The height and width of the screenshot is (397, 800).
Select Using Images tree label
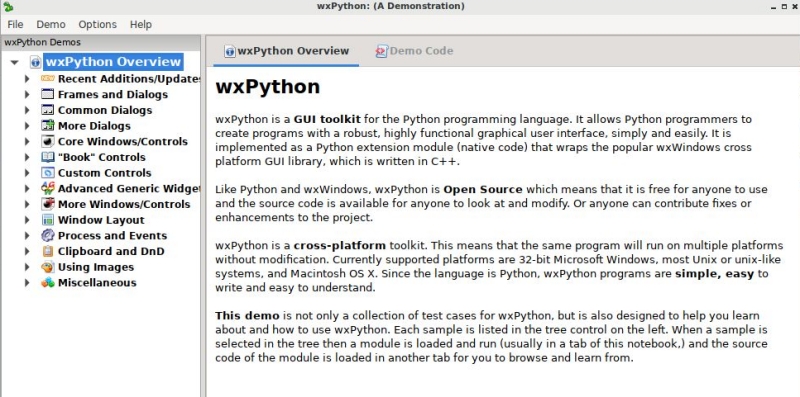click(96, 267)
